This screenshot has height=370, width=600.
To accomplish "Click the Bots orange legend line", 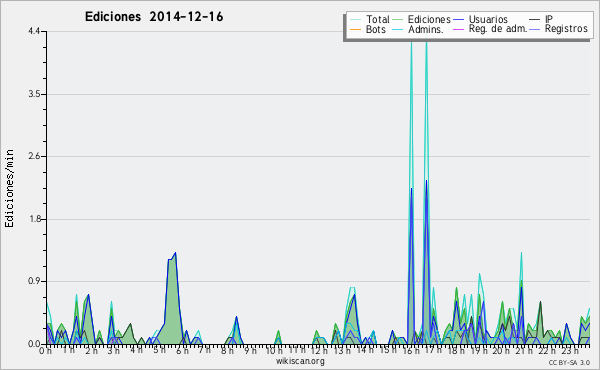I will pos(355,29).
